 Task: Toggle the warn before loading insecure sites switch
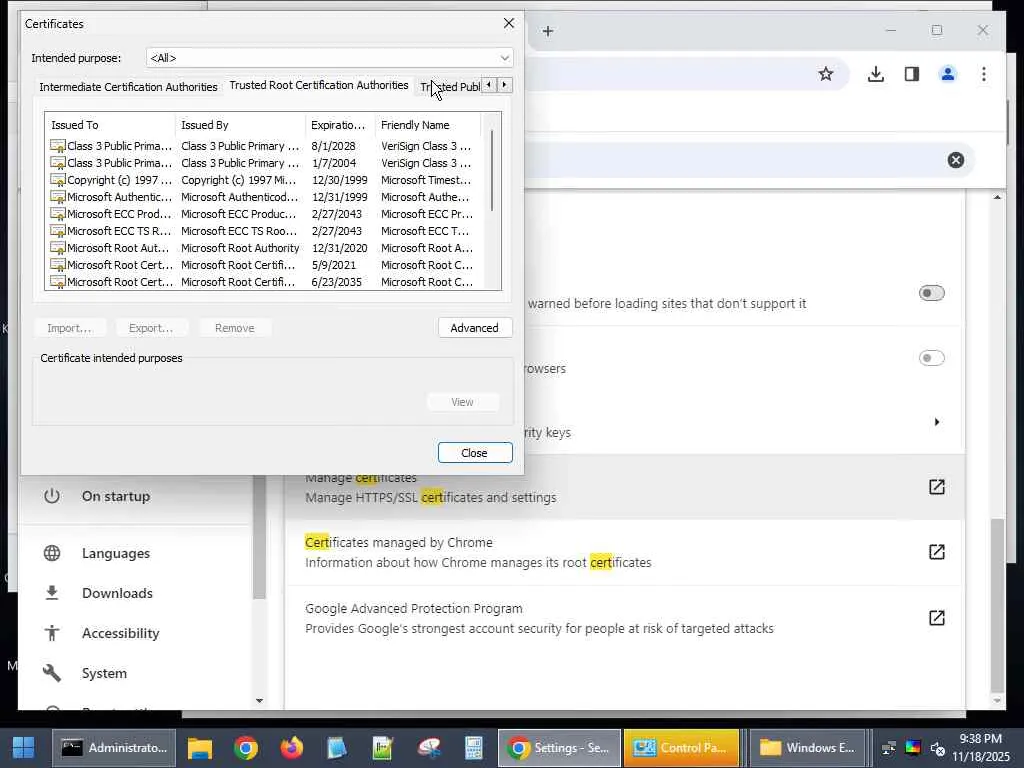(x=931, y=293)
